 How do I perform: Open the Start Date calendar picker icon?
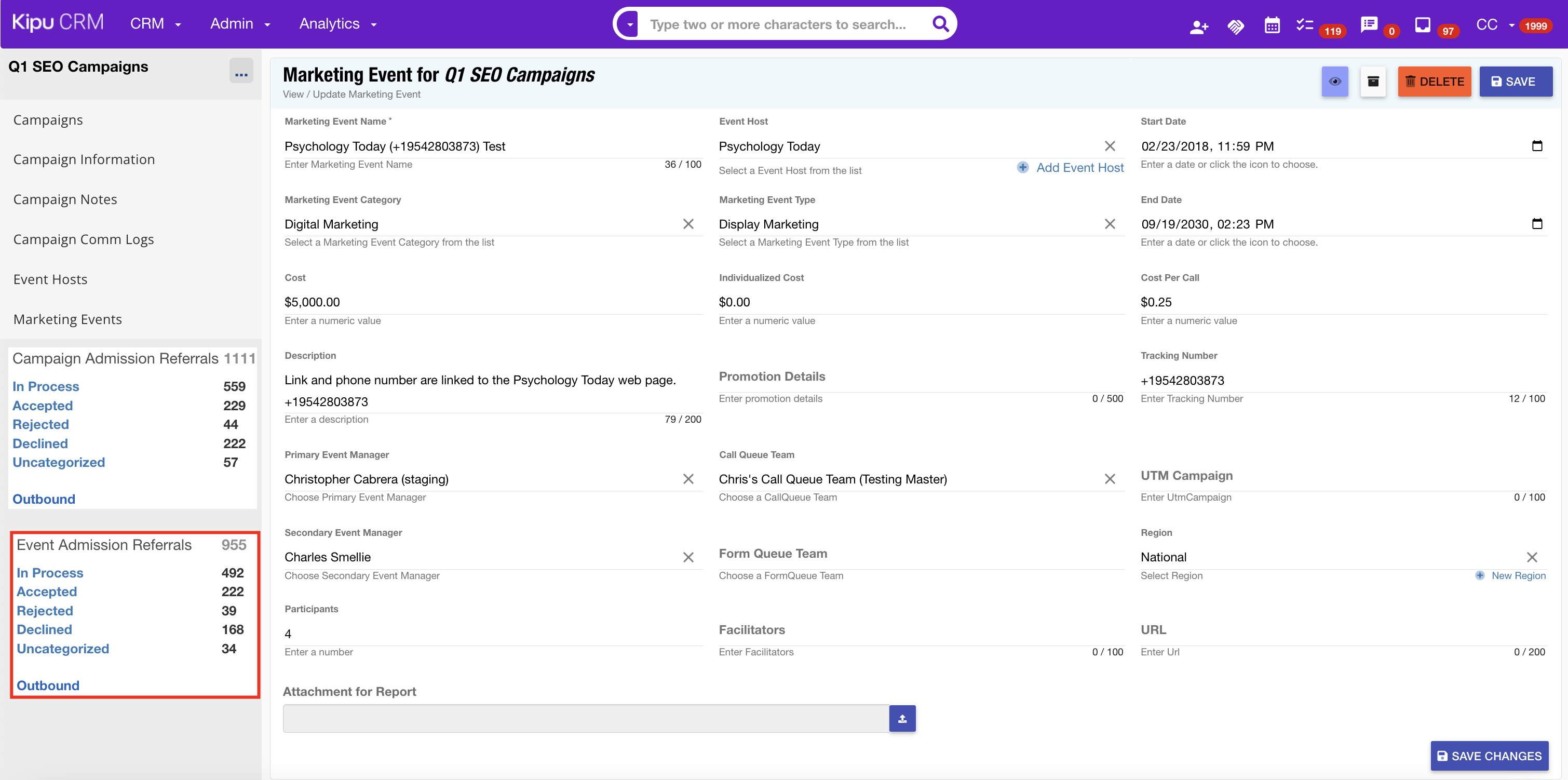(x=1536, y=146)
